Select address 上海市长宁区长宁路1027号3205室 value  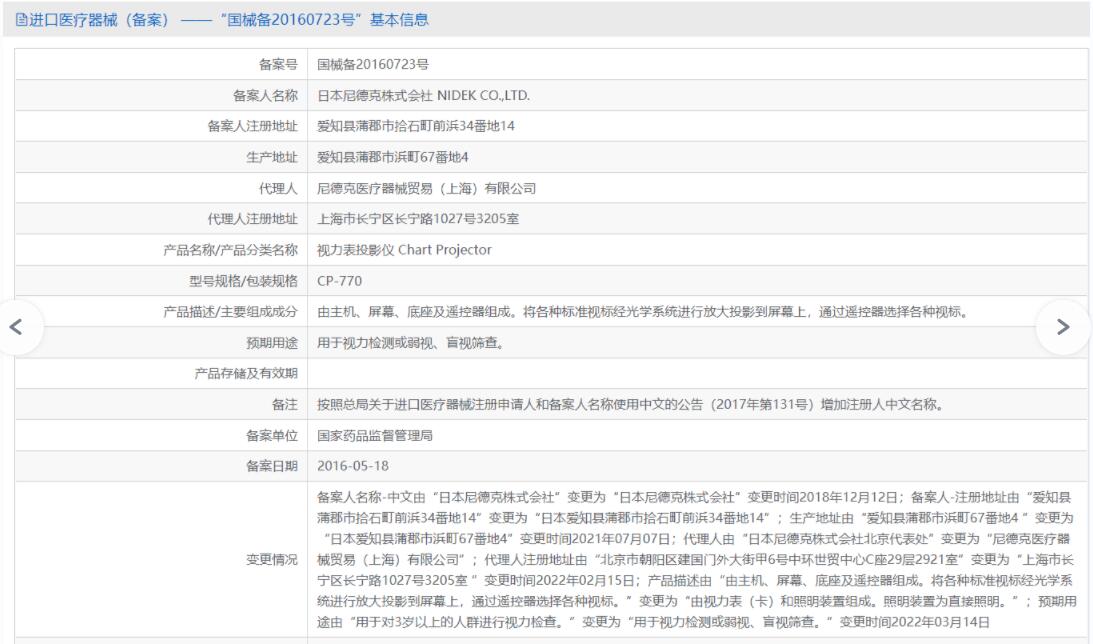[418, 219]
